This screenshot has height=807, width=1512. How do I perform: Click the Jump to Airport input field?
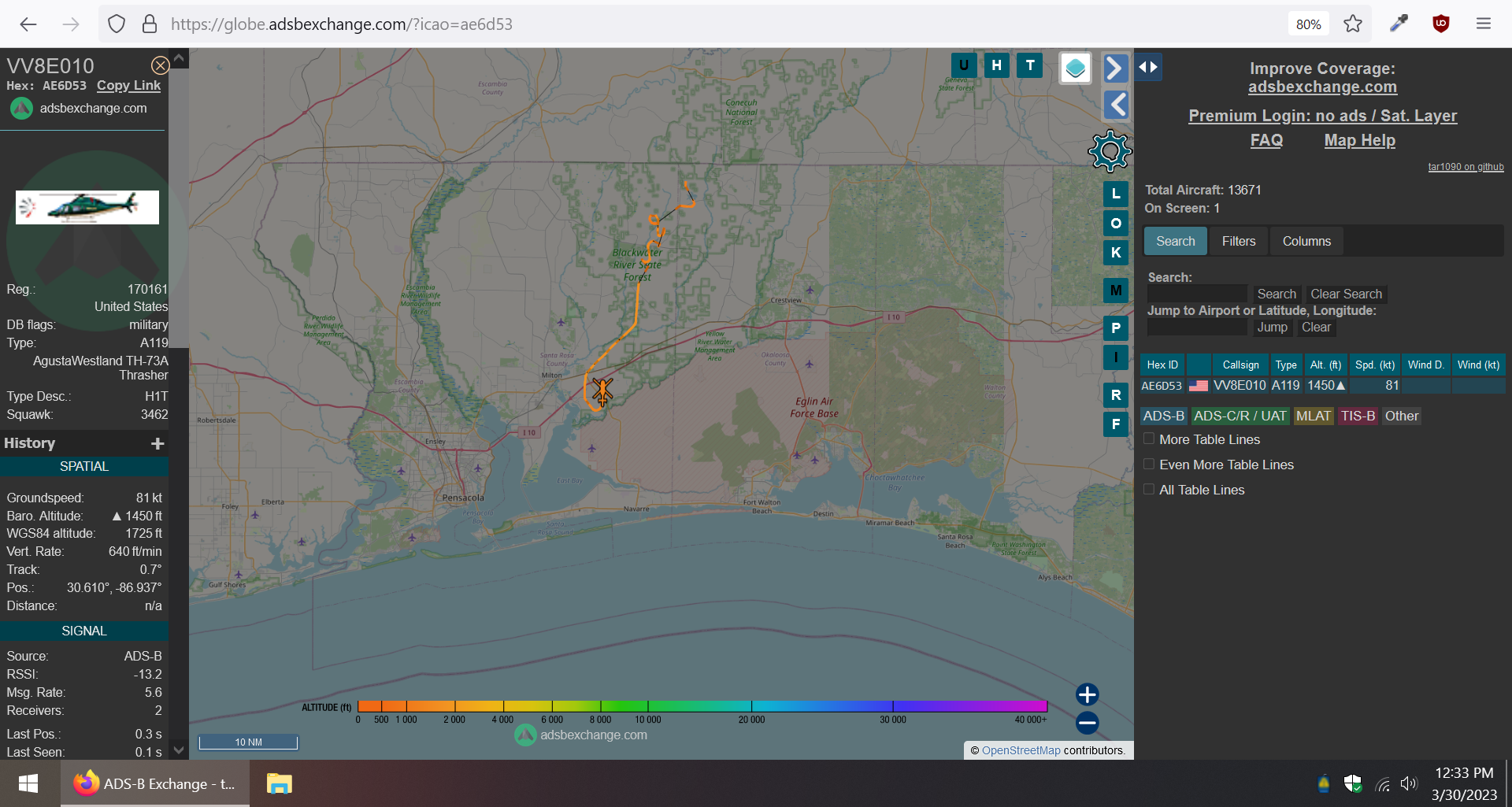tap(1197, 328)
